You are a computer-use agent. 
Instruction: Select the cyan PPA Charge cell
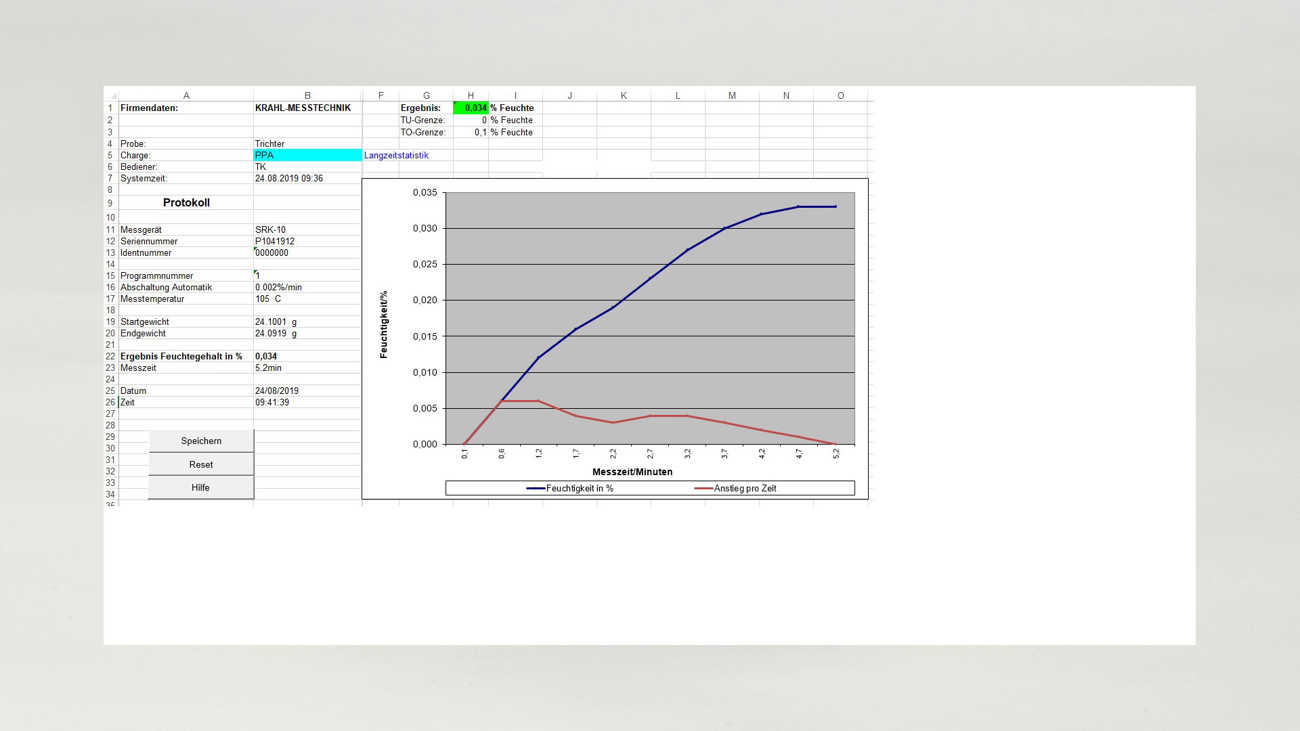[x=307, y=156]
